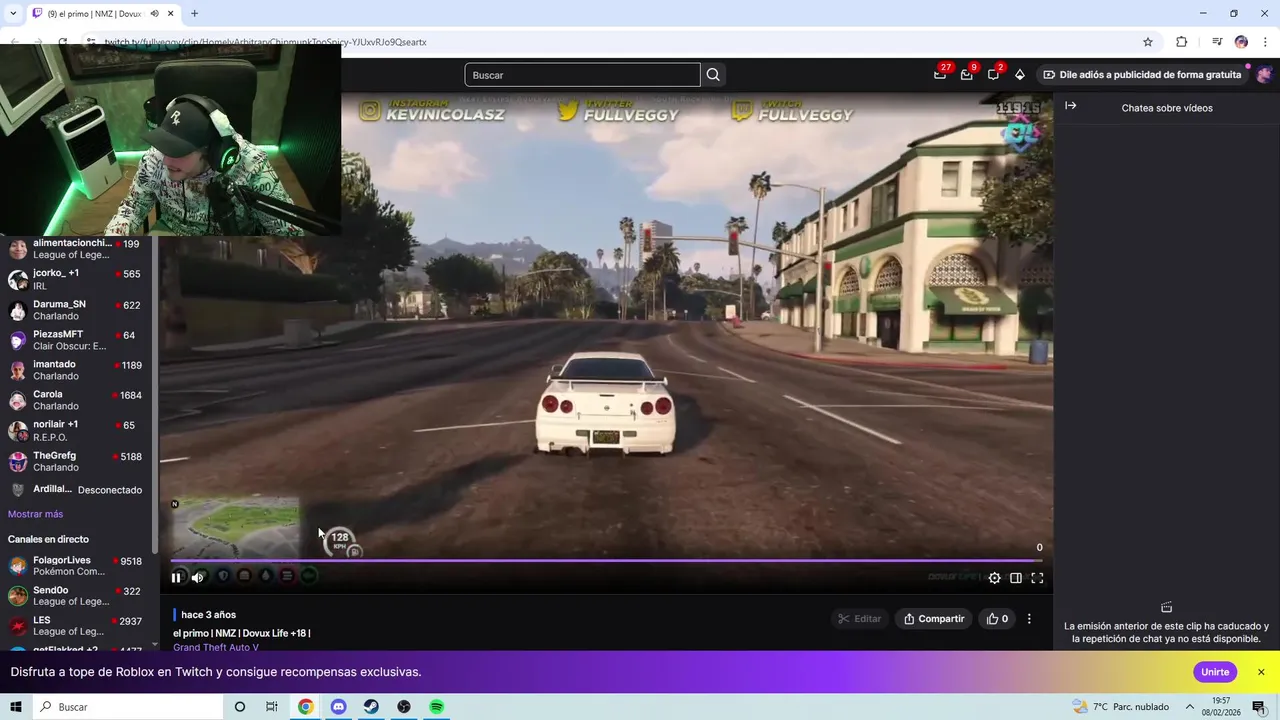Seek along the purple clip progress bar
Image resolution: width=1280 pixels, height=720 pixels.
pos(606,561)
